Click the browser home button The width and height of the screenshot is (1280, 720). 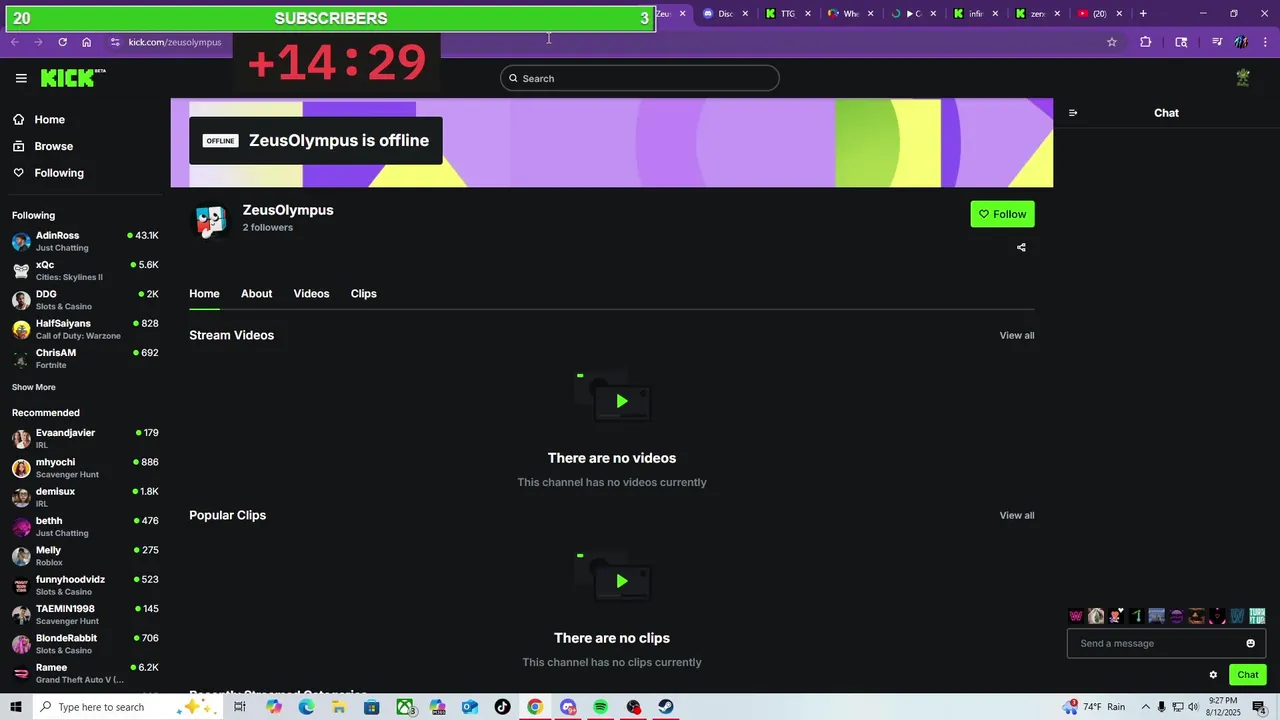87,42
